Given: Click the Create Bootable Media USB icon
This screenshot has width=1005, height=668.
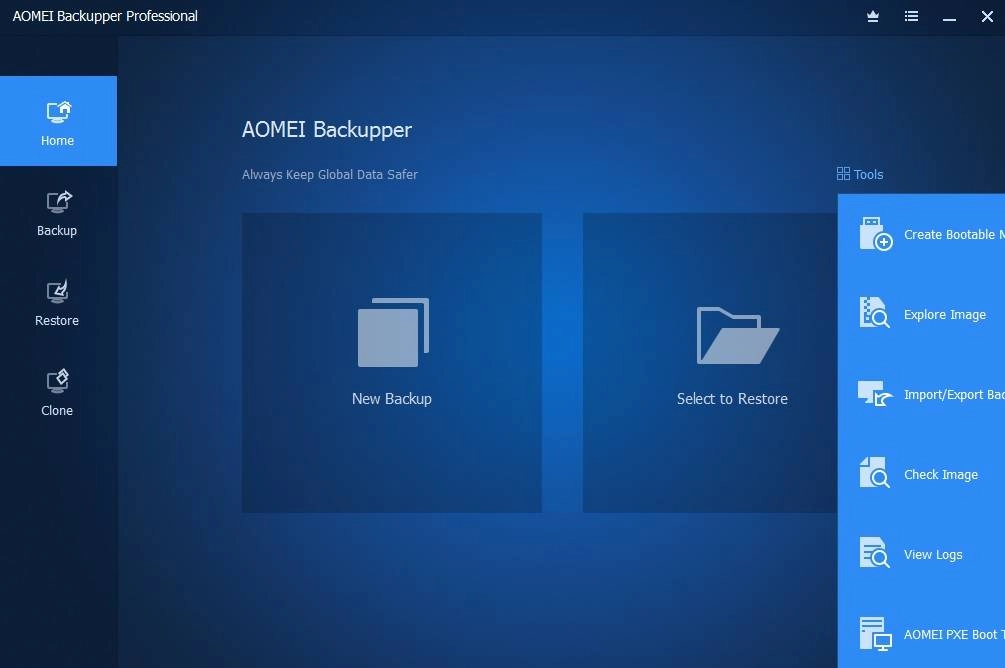Looking at the screenshot, I should point(876,234).
